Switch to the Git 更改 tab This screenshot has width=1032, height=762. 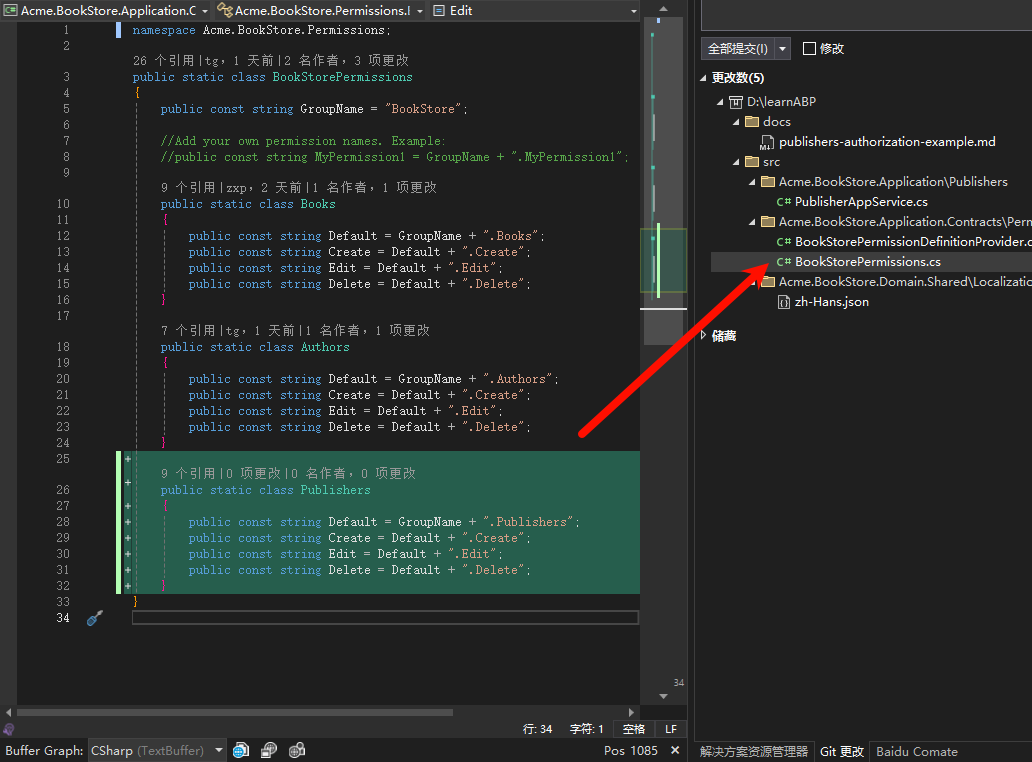842,751
